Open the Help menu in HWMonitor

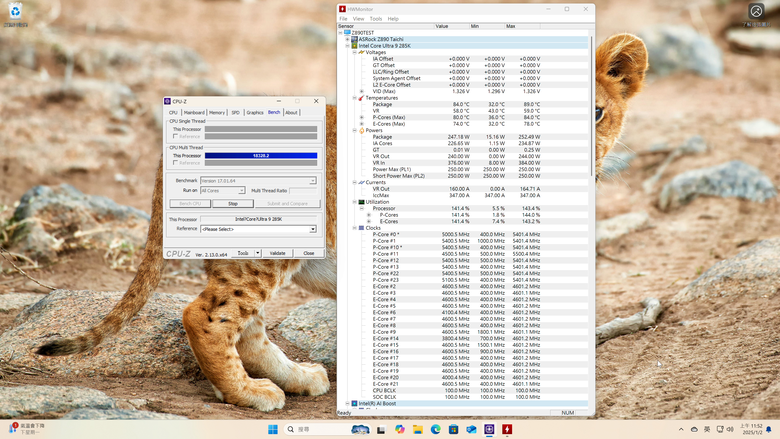[x=393, y=19]
